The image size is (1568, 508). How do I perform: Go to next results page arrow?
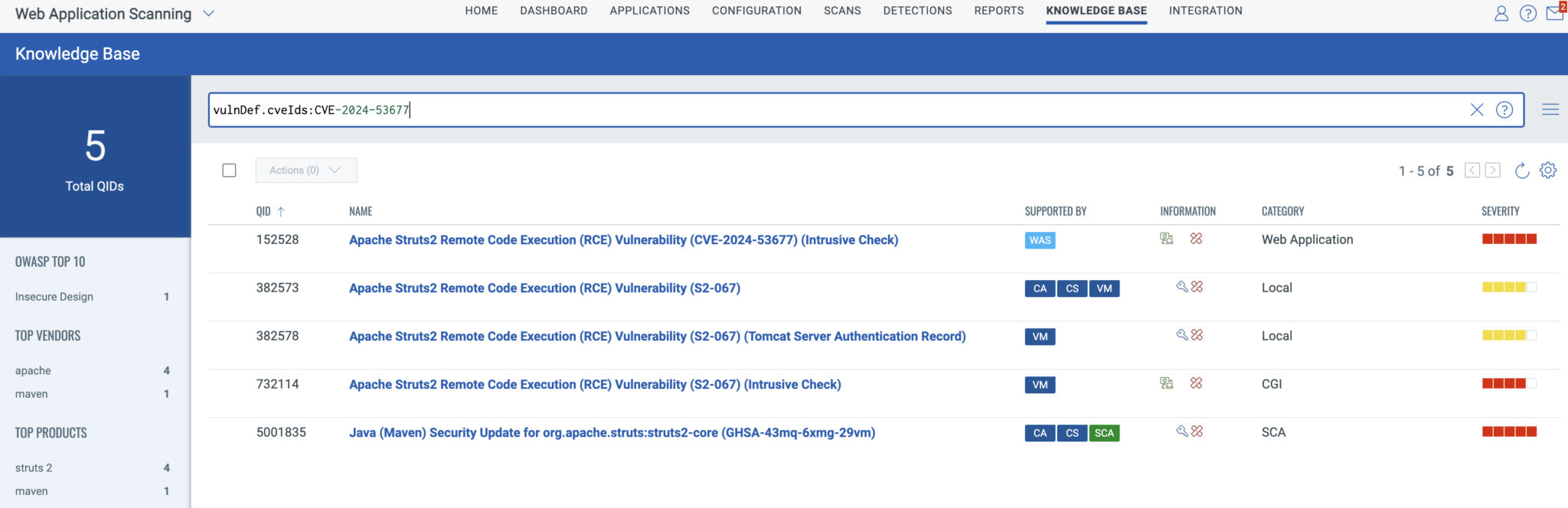tap(1493, 171)
